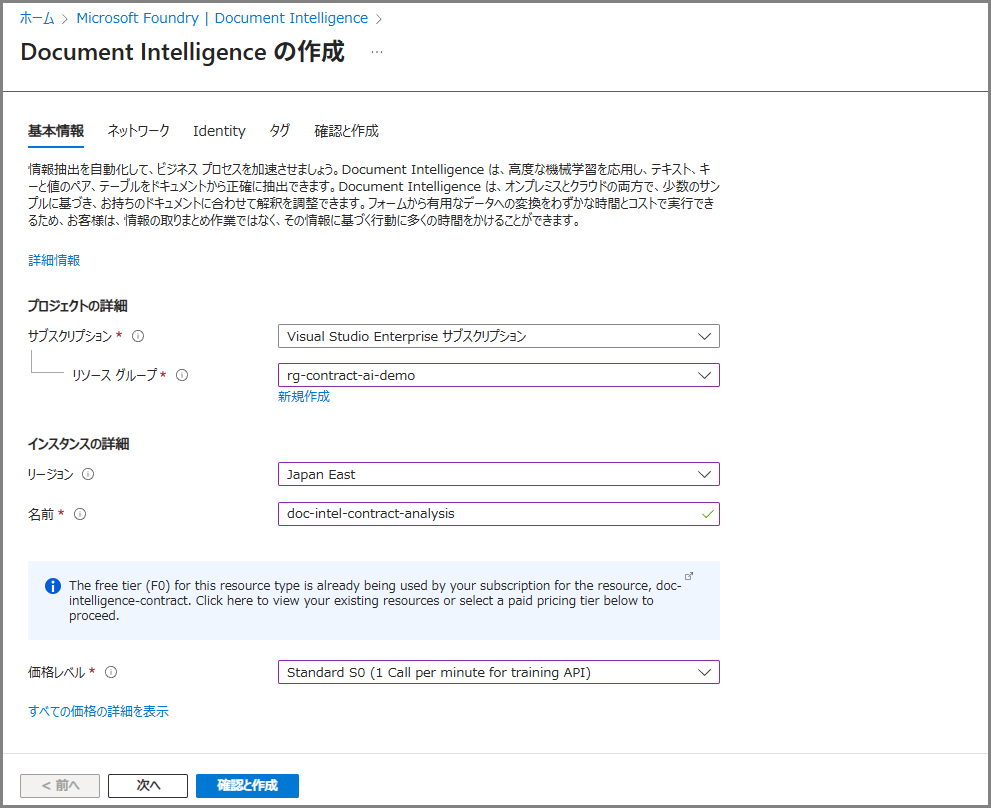Click info icon next to リージョン label

[x=88, y=474]
